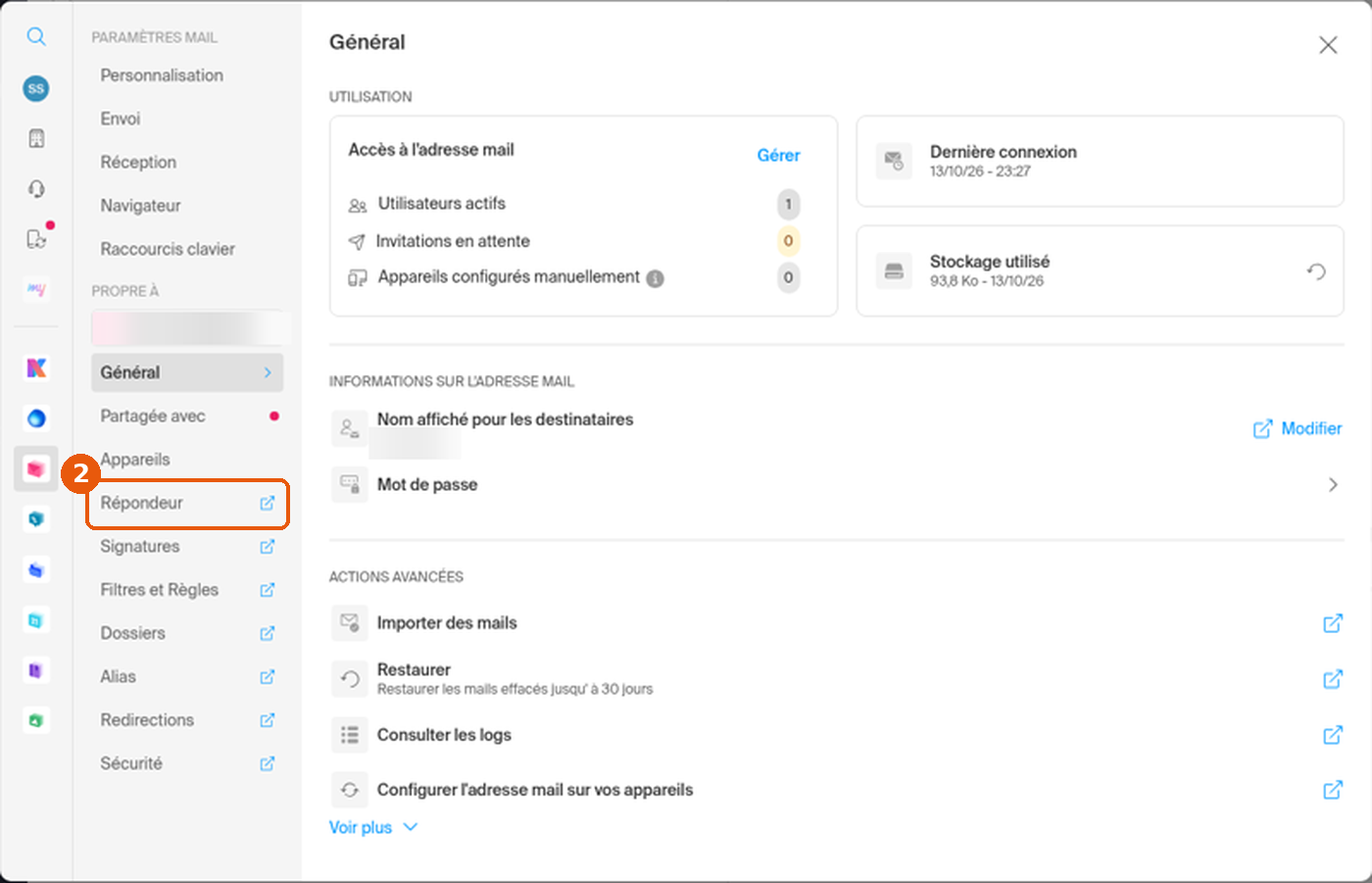
Task: Open the Réception settings
Action: point(138,163)
